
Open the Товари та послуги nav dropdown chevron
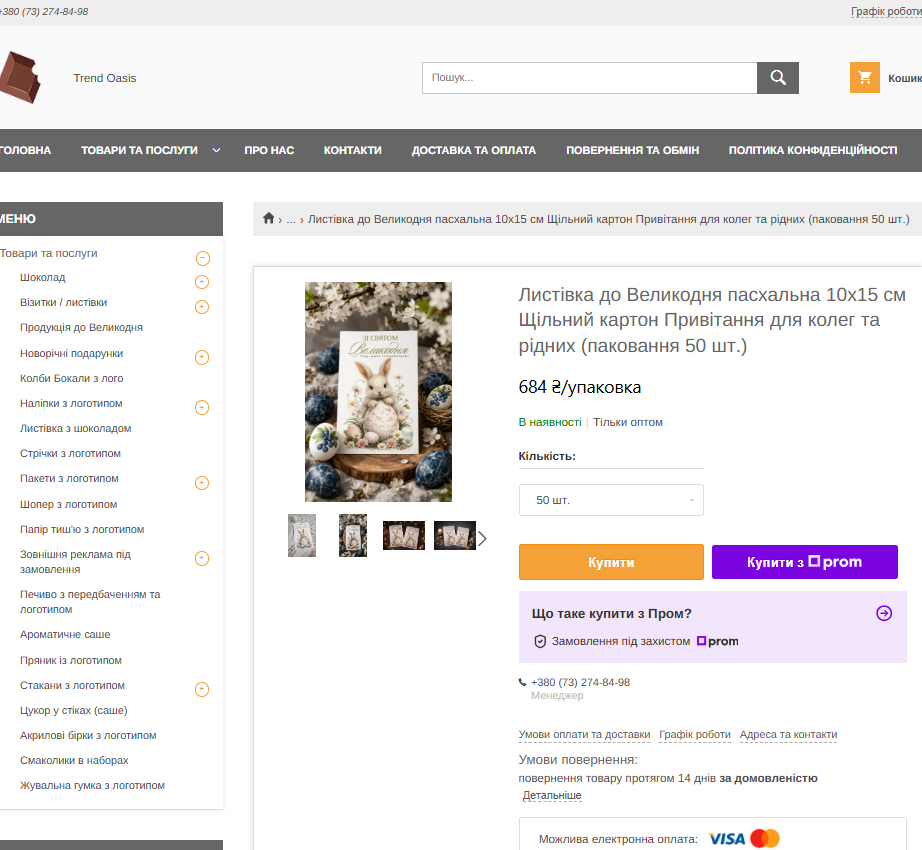pyautogui.click(x=216, y=150)
